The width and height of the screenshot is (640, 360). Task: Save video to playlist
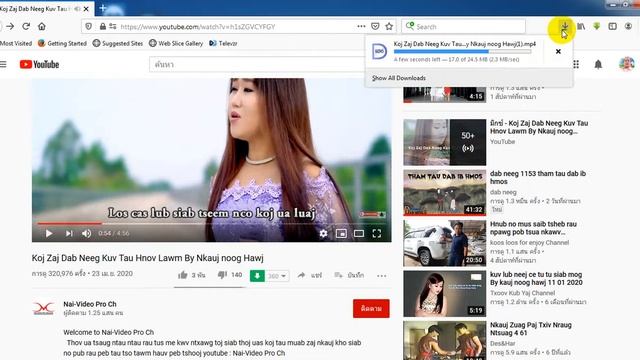(x=349, y=276)
